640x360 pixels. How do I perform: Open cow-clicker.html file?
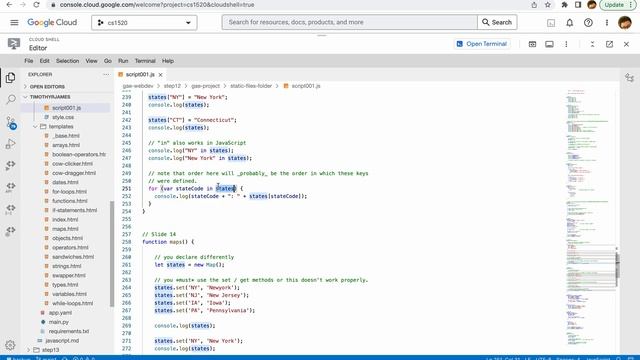tap(72, 164)
